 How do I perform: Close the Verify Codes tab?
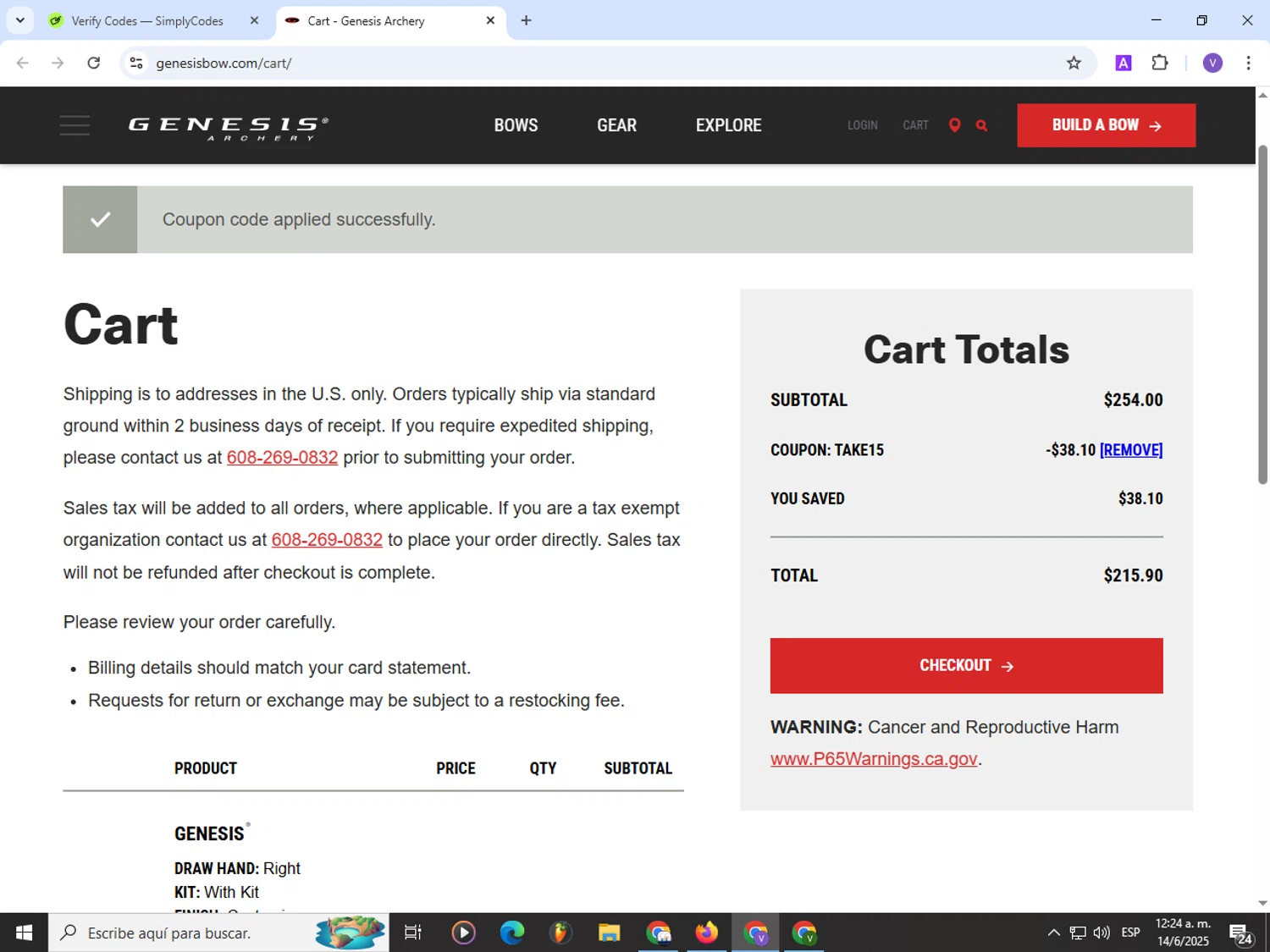pos(254,20)
